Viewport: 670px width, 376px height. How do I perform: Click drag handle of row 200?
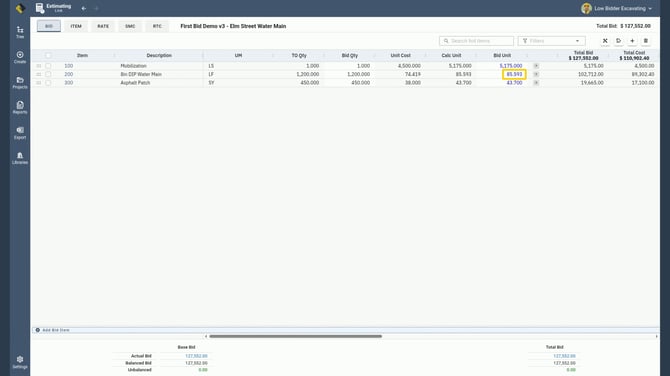[x=38, y=74]
